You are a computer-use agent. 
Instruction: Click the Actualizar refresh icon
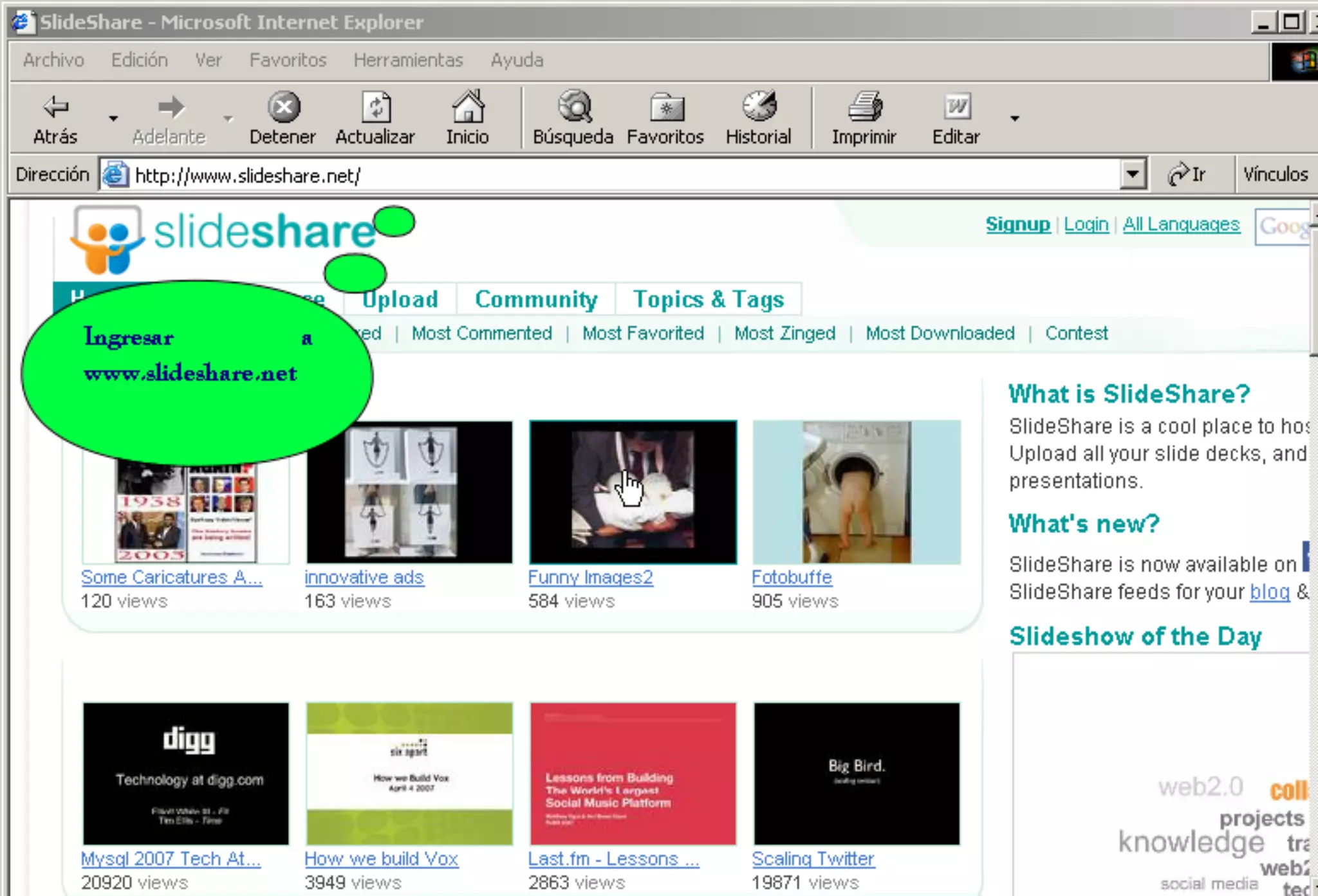[376, 107]
